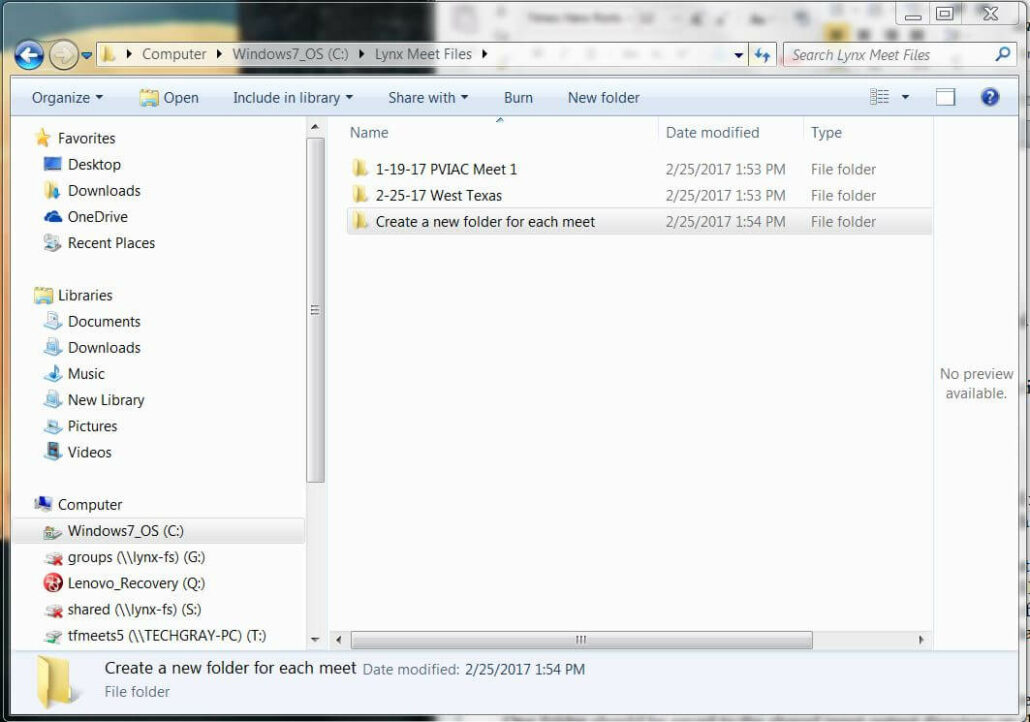Click the Help question mark icon
This screenshot has width=1030, height=722.
[989, 97]
